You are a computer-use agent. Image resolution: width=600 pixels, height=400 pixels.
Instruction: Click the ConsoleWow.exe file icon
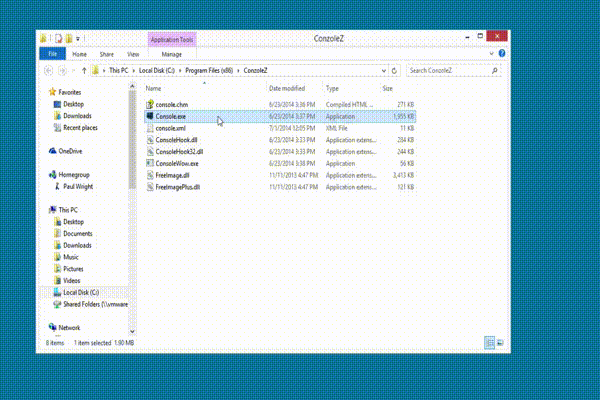[x=150, y=163]
